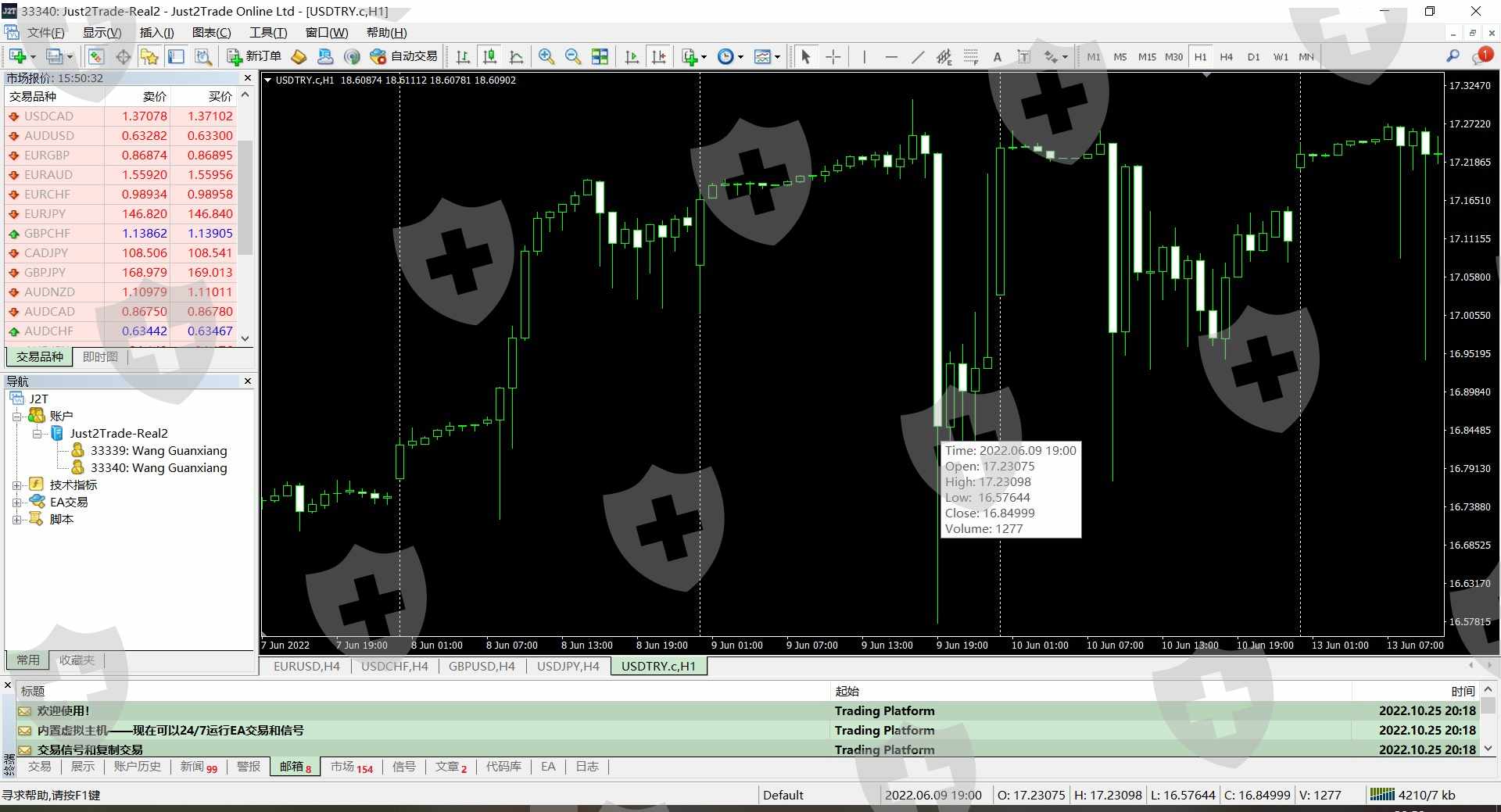Image resolution: width=1501 pixels, height=812 pixels.
Task: Click the Zoom Out magnifier icon
Action: click(x=573, y=56)
